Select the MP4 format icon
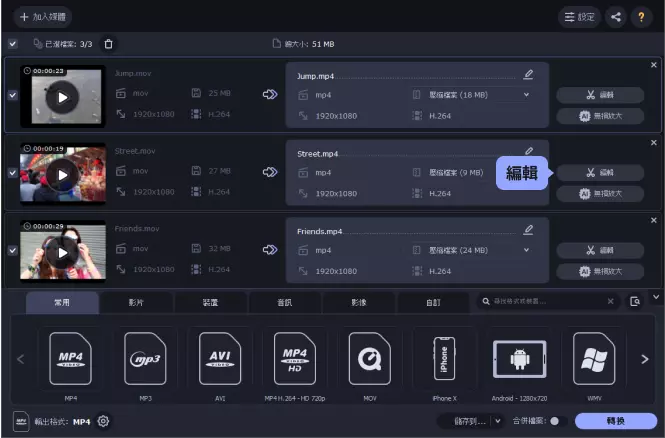Image resolution: width=665 pixels, height=438 pixels. 70,359
